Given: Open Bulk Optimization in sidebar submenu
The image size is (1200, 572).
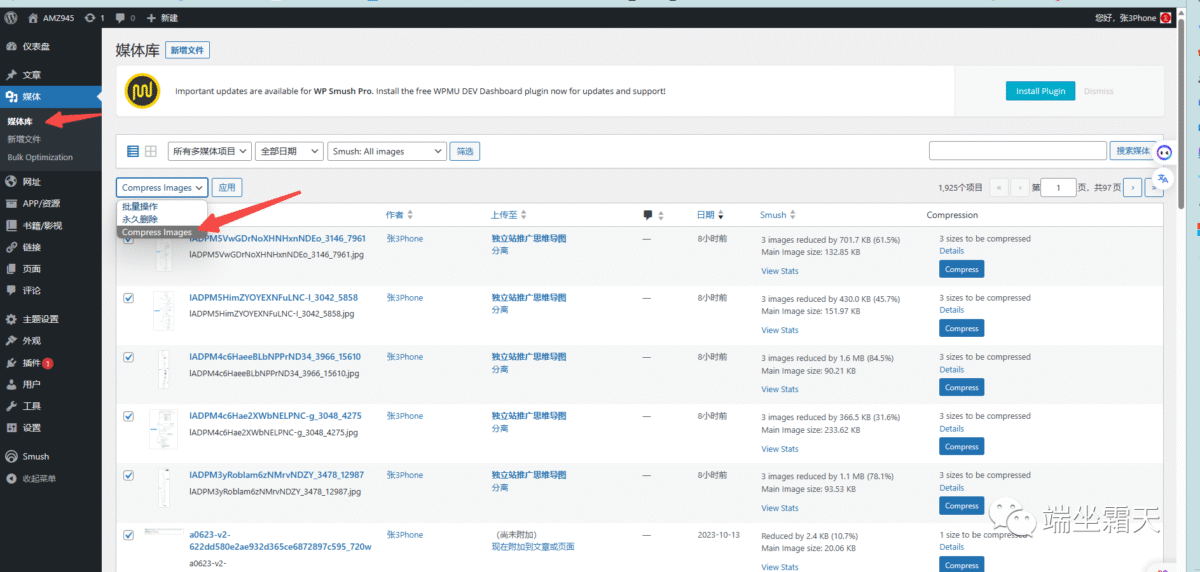Looking at the screenshot, I should (40, 157).
